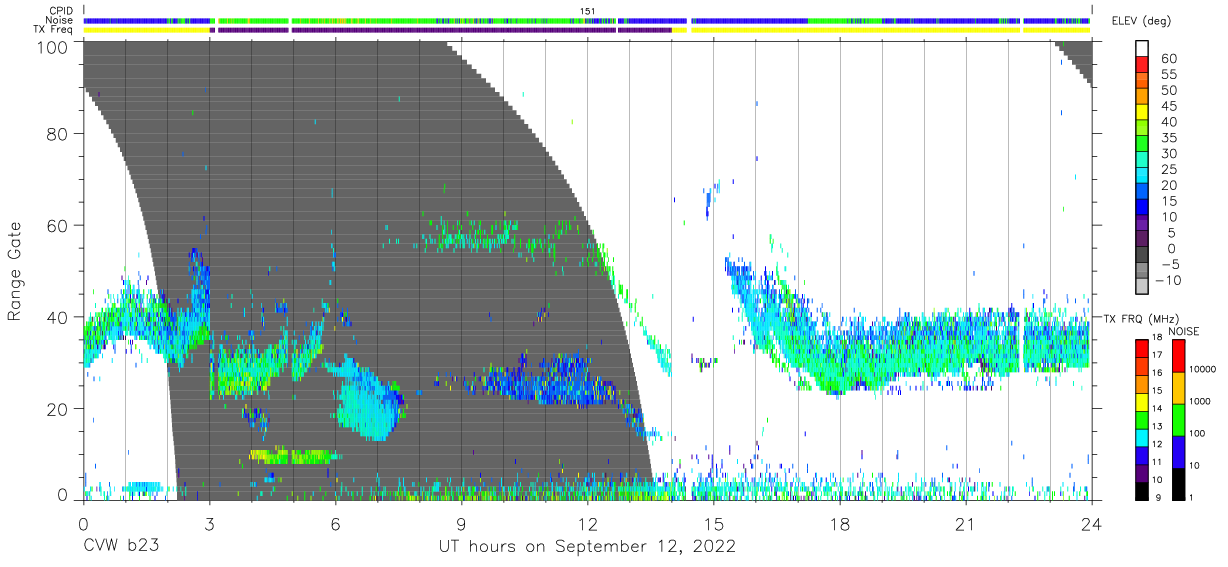Select the white top segment of the ELEV bar
This screenshot has height=567, width=1228.
(x=1141, y=48)
